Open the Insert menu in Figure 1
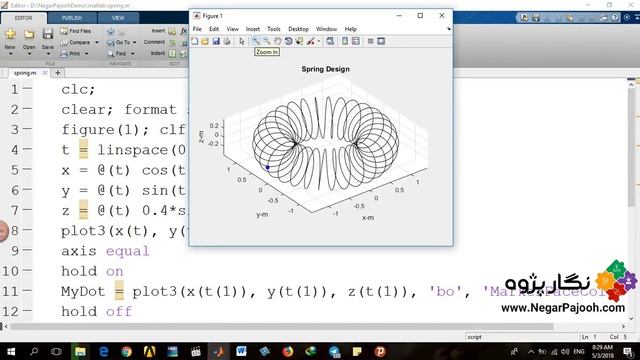 pos(253,29)
